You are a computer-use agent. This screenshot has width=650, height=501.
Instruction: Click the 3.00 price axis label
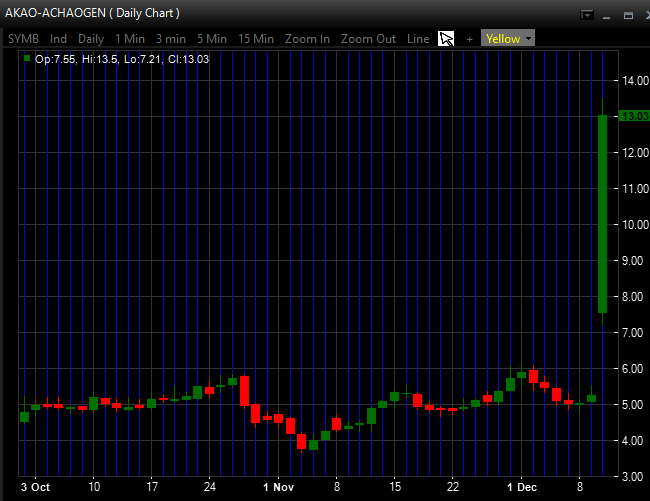(x=633, y=477)
